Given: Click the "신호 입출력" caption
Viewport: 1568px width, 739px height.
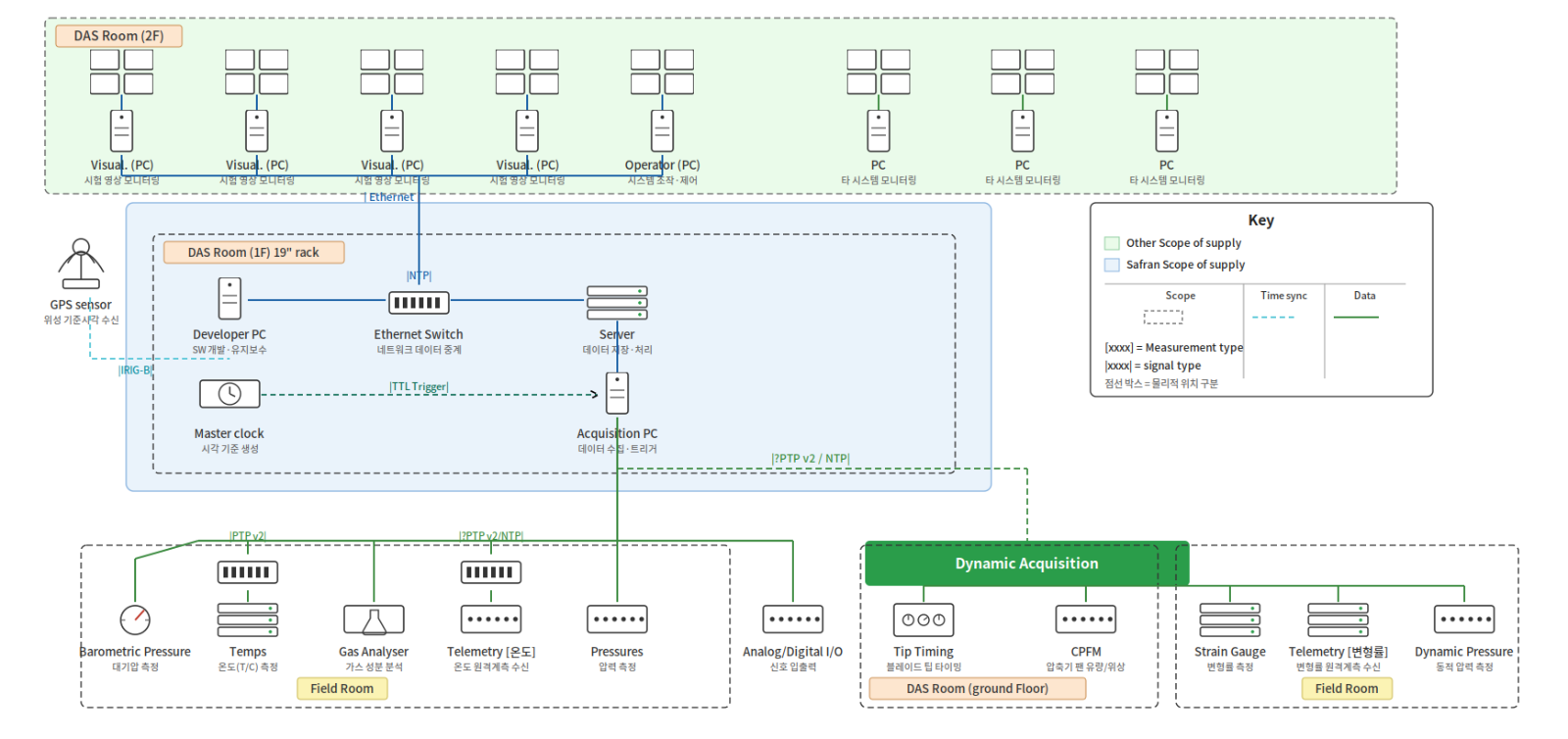Looking at the screenshot, I should click(x=793, y=667).
